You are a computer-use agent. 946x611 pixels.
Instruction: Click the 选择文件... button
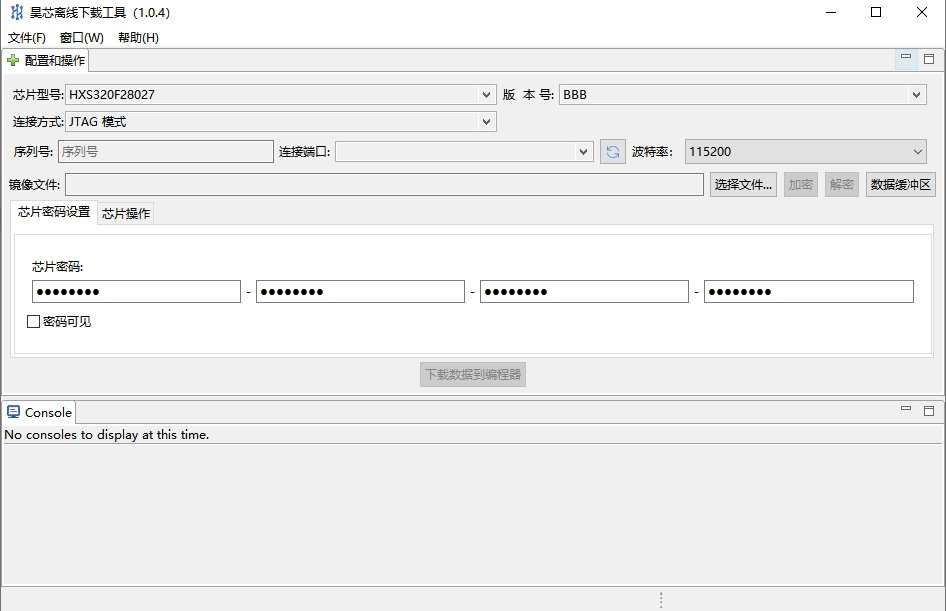click(x=743, y=185)
